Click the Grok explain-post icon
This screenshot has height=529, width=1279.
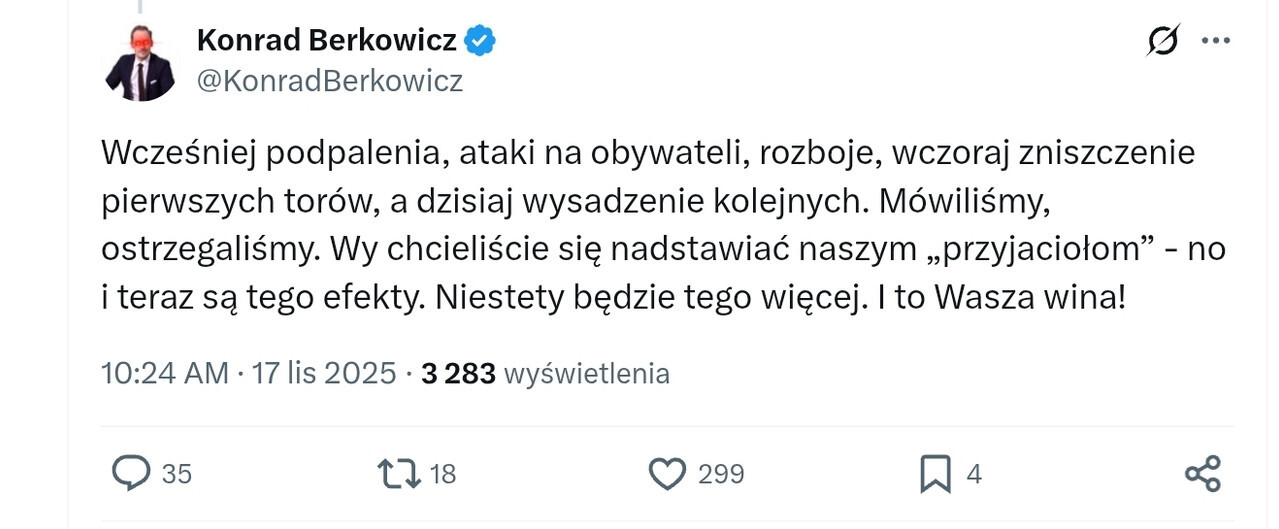[x=1164, y=41]
